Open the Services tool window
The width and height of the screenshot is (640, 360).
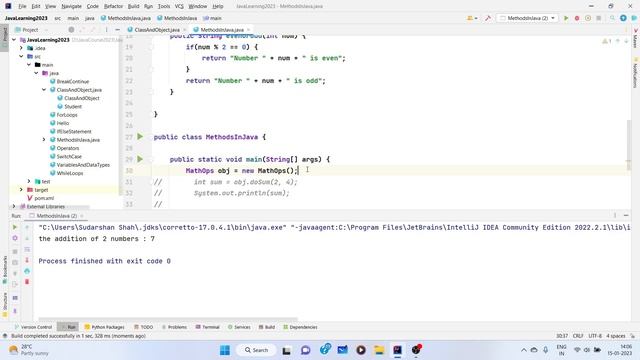tap(239, 327)
